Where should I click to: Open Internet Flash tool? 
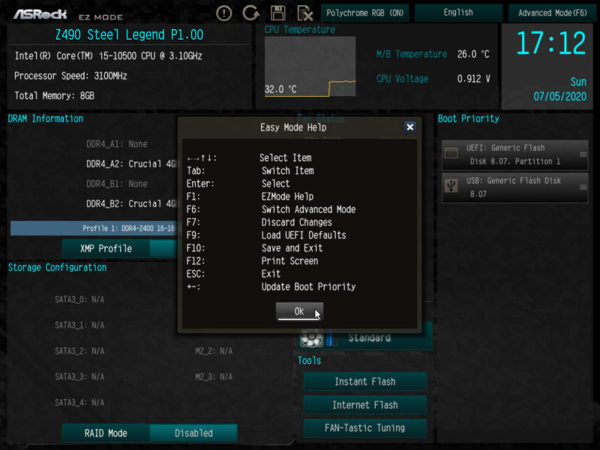pyautogui.click(x=365, y=405)
